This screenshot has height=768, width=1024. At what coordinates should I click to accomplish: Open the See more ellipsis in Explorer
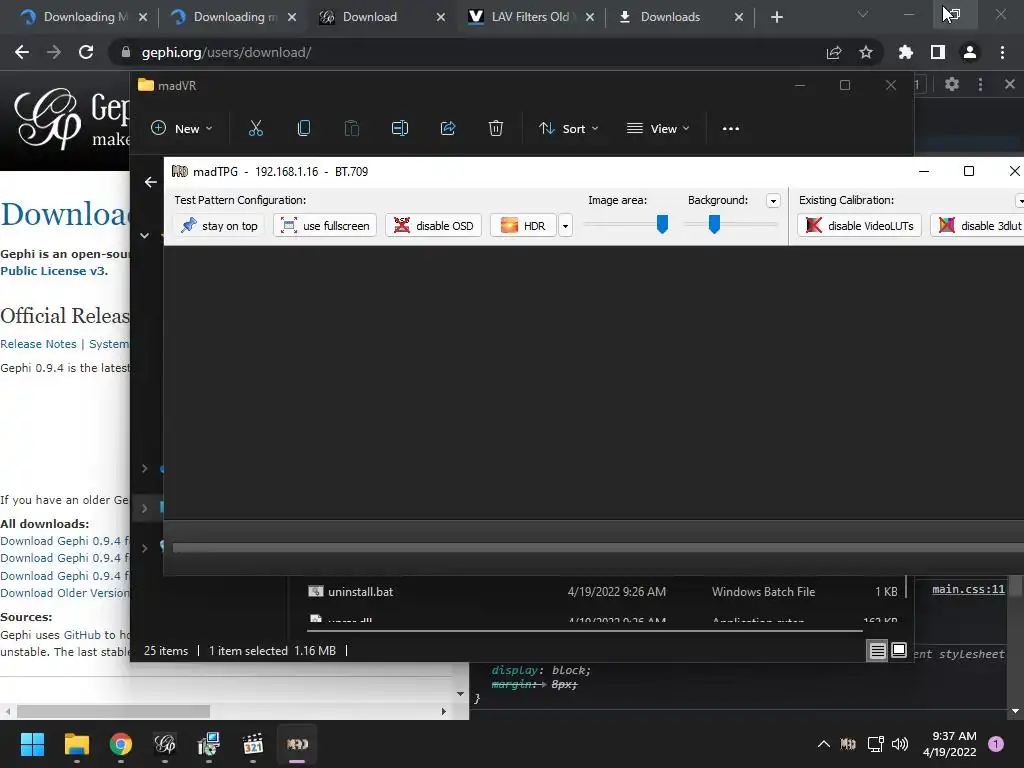(x=731, y=129)
